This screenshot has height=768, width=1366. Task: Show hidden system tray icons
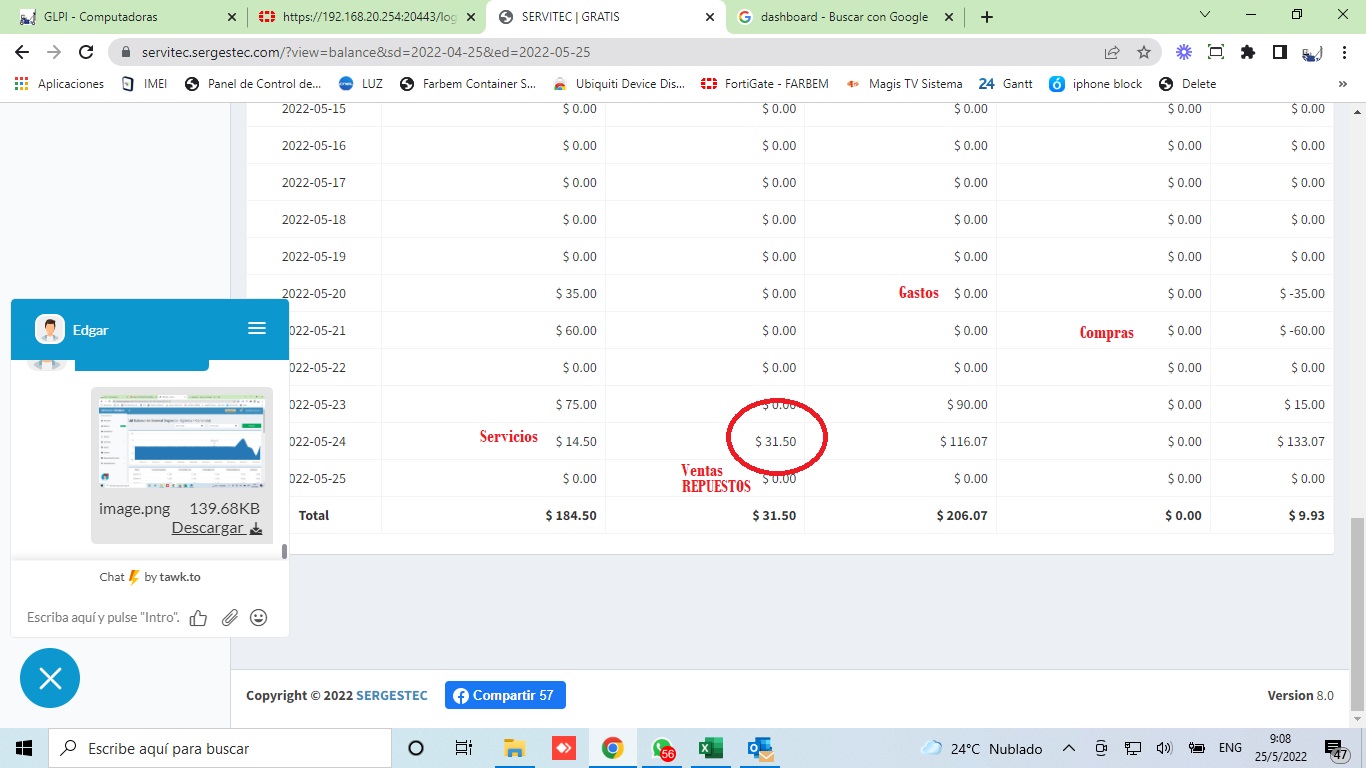pyautogui.click(x=1068, y=748)
